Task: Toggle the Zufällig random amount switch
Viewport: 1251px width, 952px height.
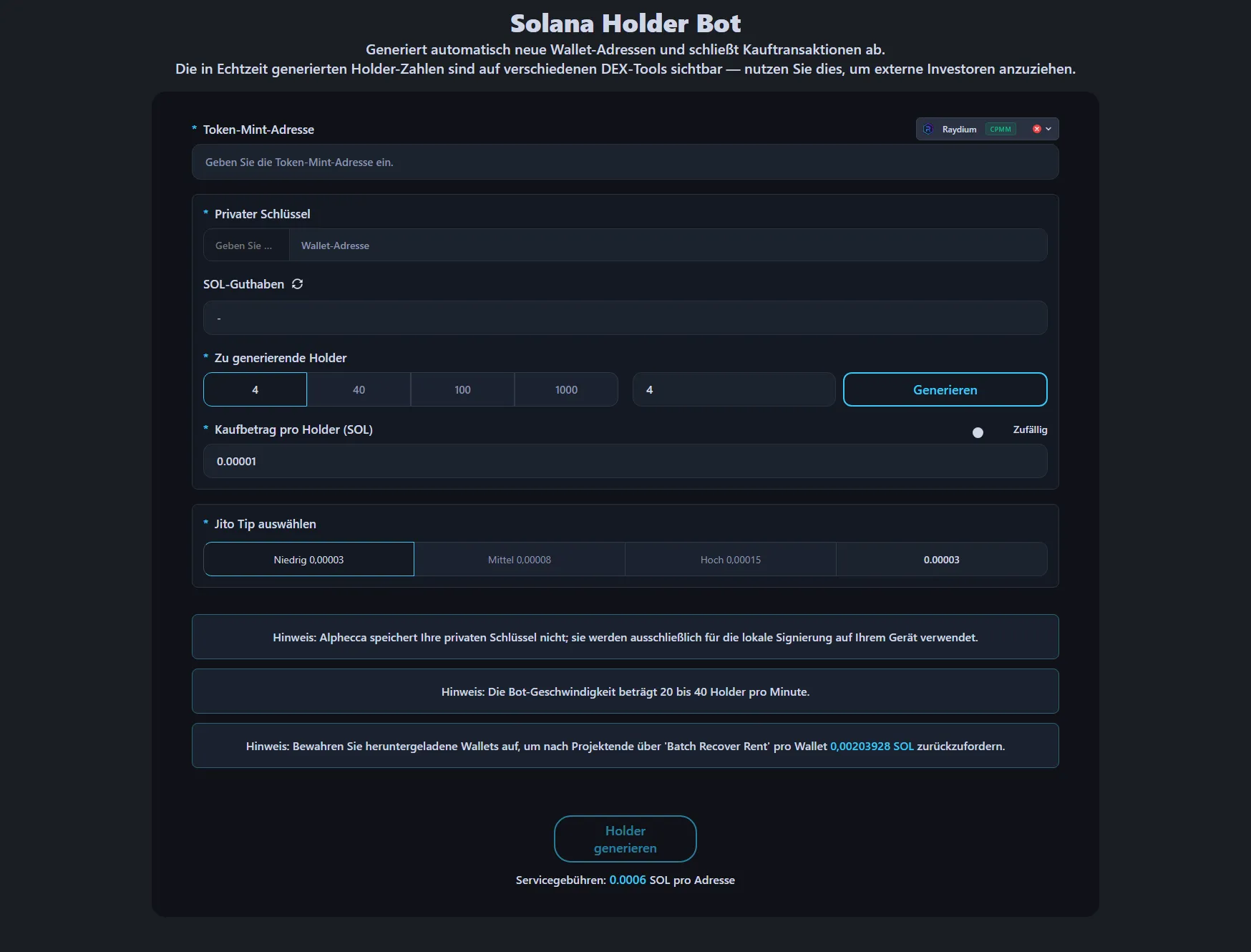Action: tap(983, 432)
